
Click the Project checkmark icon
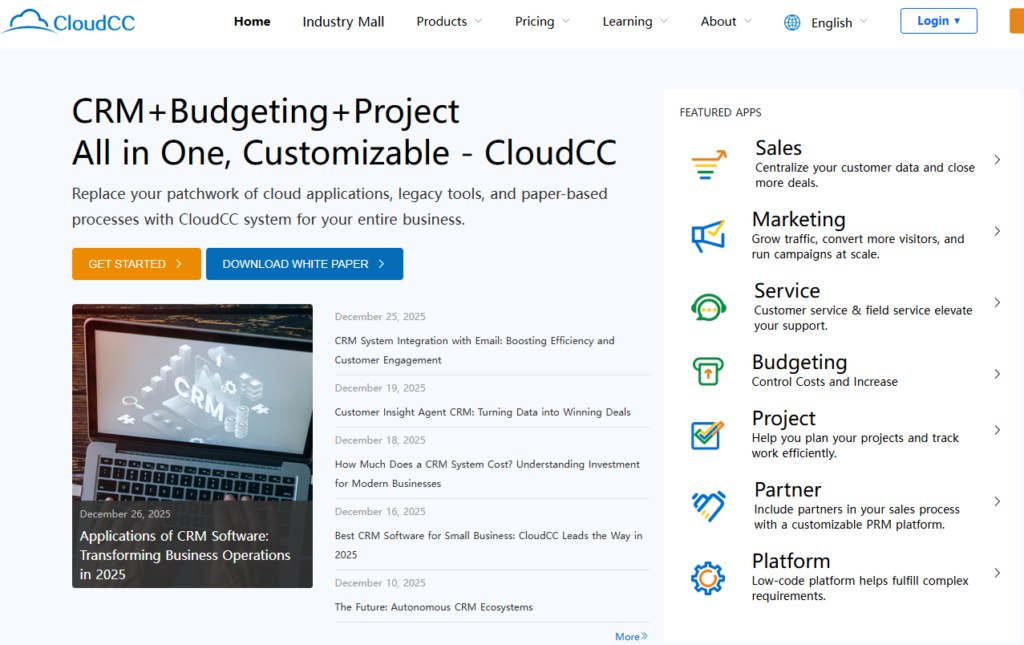708,435
